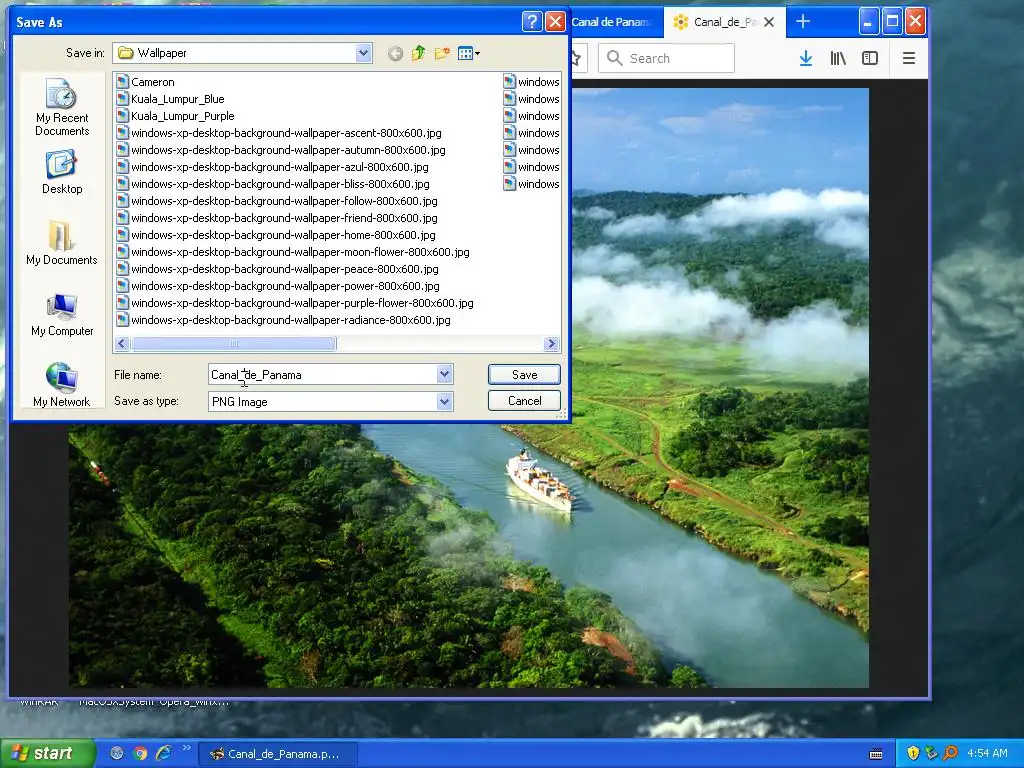Click the Cancel button
The image size is (1024, 768).
pyautogui.click(x=524, y=400)
